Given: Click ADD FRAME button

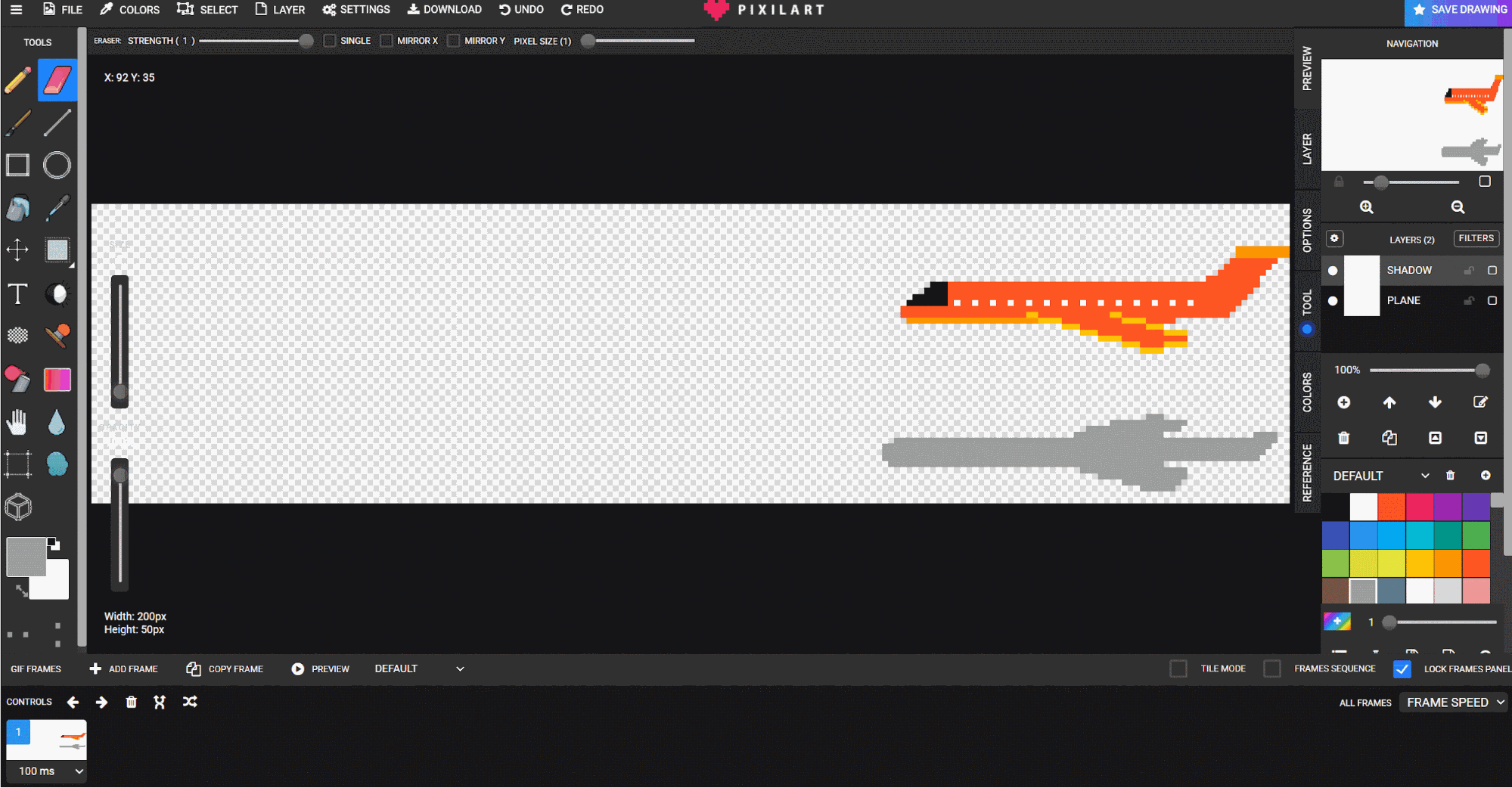Looking at the screenshot, I should [123, 669].
